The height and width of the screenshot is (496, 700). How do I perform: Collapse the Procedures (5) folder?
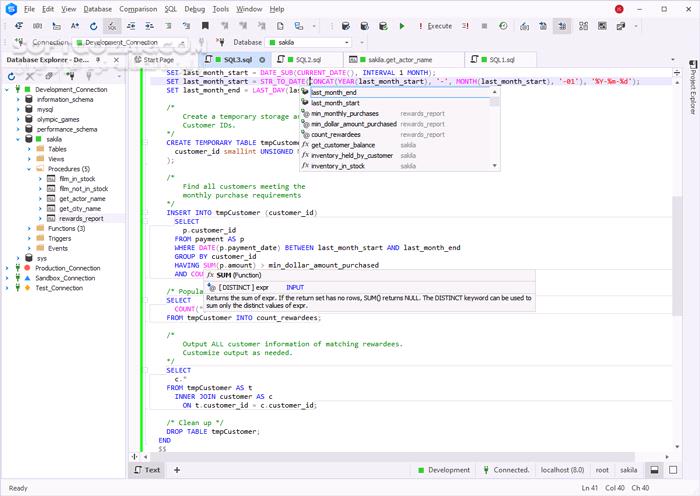point(29,169)
